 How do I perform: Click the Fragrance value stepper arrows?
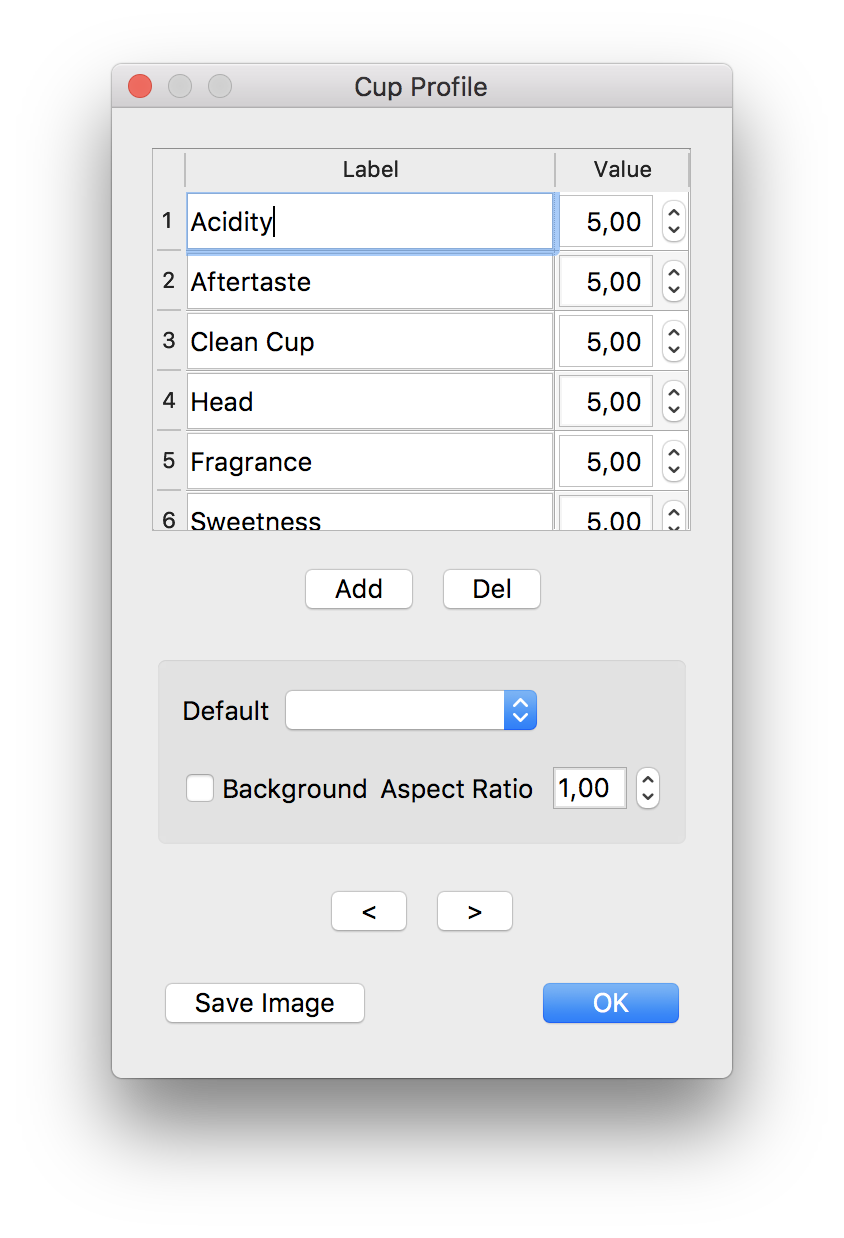pyautogui.click(x=674, y=462)
